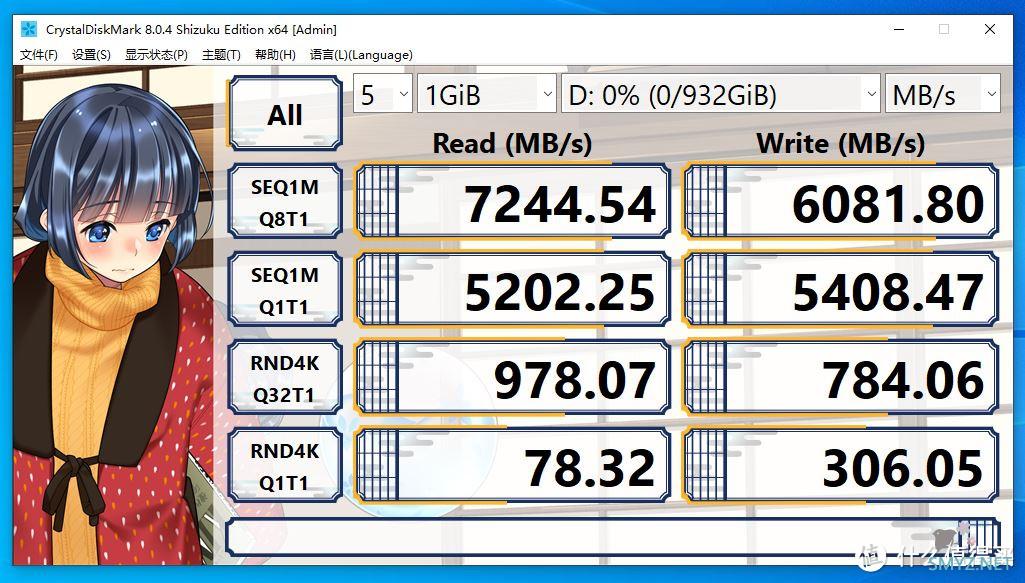Click the Shizuku character artwork
Image resolution: width=1025 pixels, height=583 pixels.
pyautogui.click(x=113, y=316)
